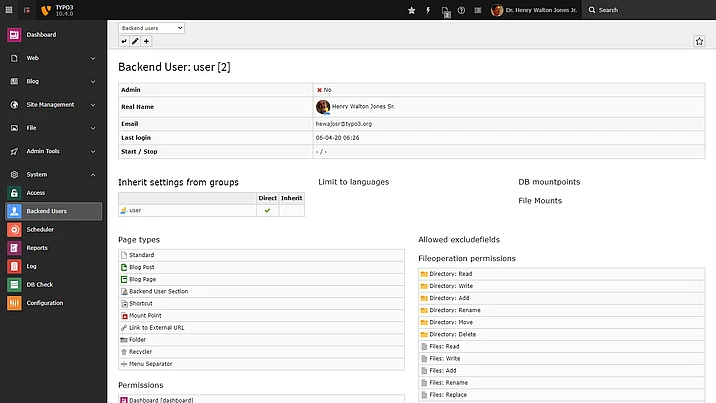Open the application information icon
The width and height of the screenshot is (716, 403).
(x=477, y=10)
